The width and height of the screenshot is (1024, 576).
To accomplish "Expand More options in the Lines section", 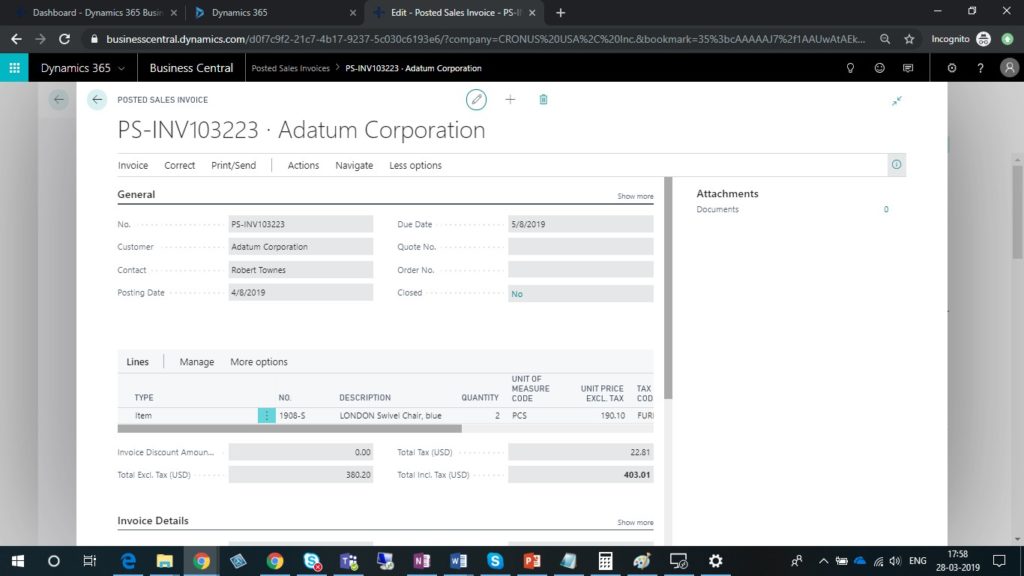I will pos(259,362).
